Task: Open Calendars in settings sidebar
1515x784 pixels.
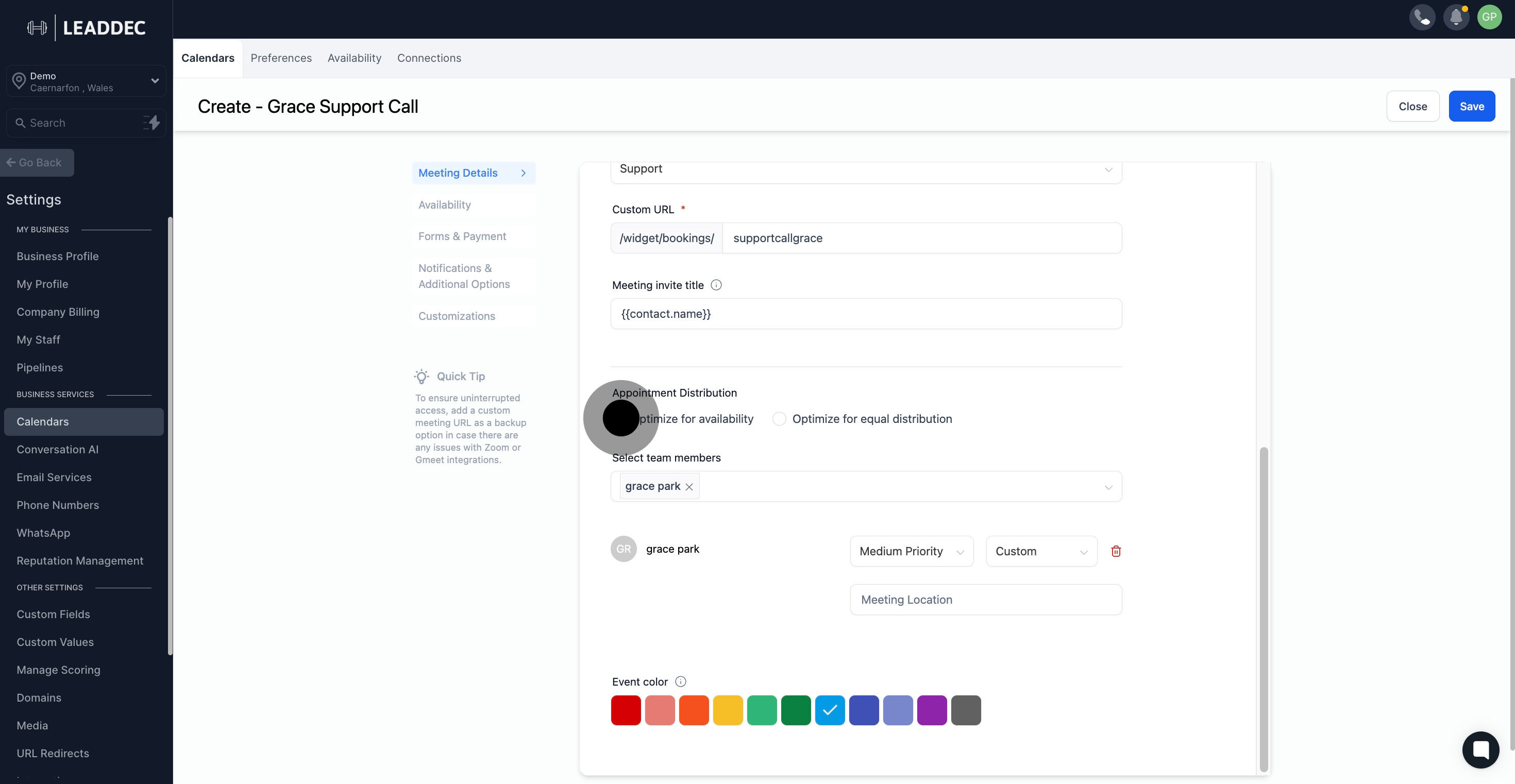Action: click(x=83, y=422)
